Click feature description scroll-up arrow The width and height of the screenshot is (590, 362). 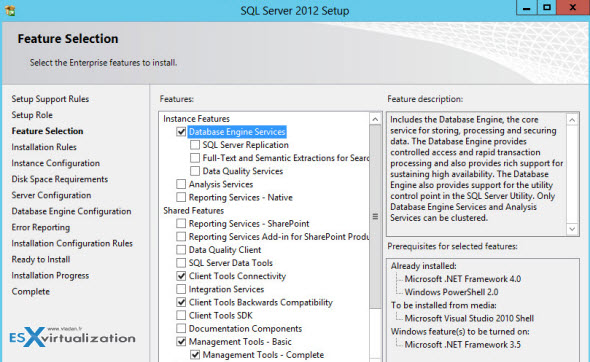point(572,120)
